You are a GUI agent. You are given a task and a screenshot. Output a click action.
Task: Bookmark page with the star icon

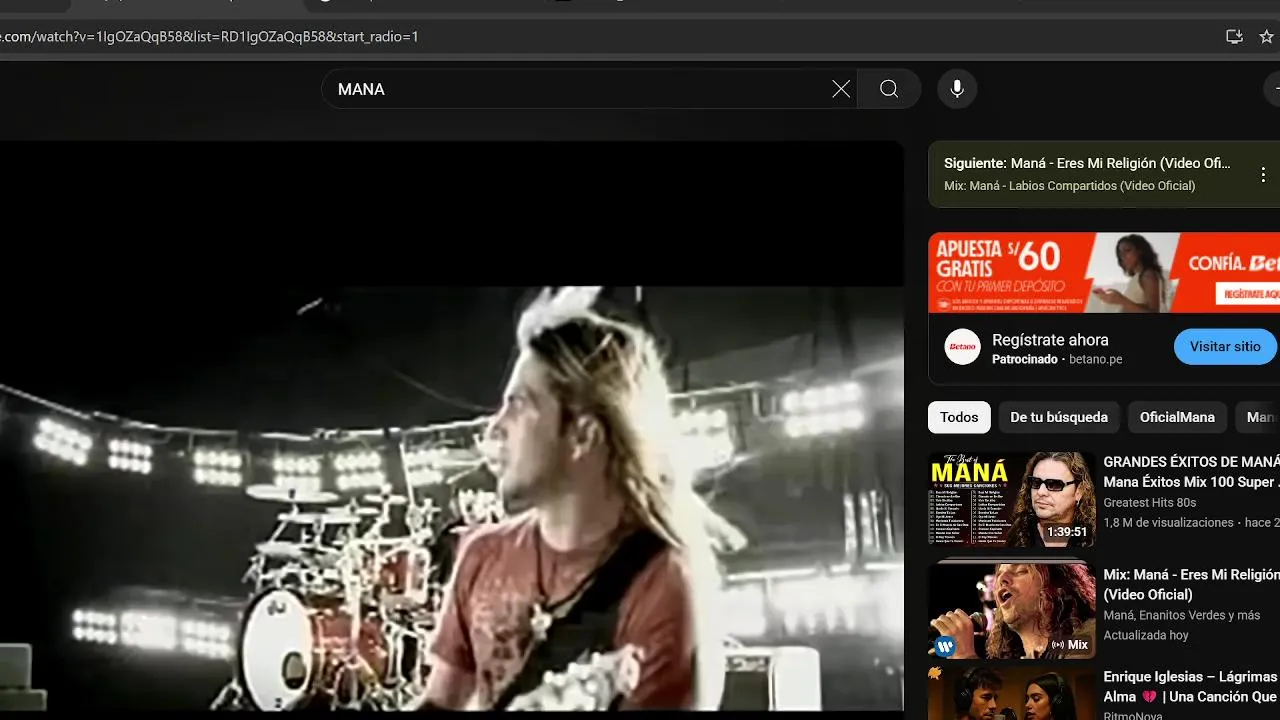tap(1268, 37)
